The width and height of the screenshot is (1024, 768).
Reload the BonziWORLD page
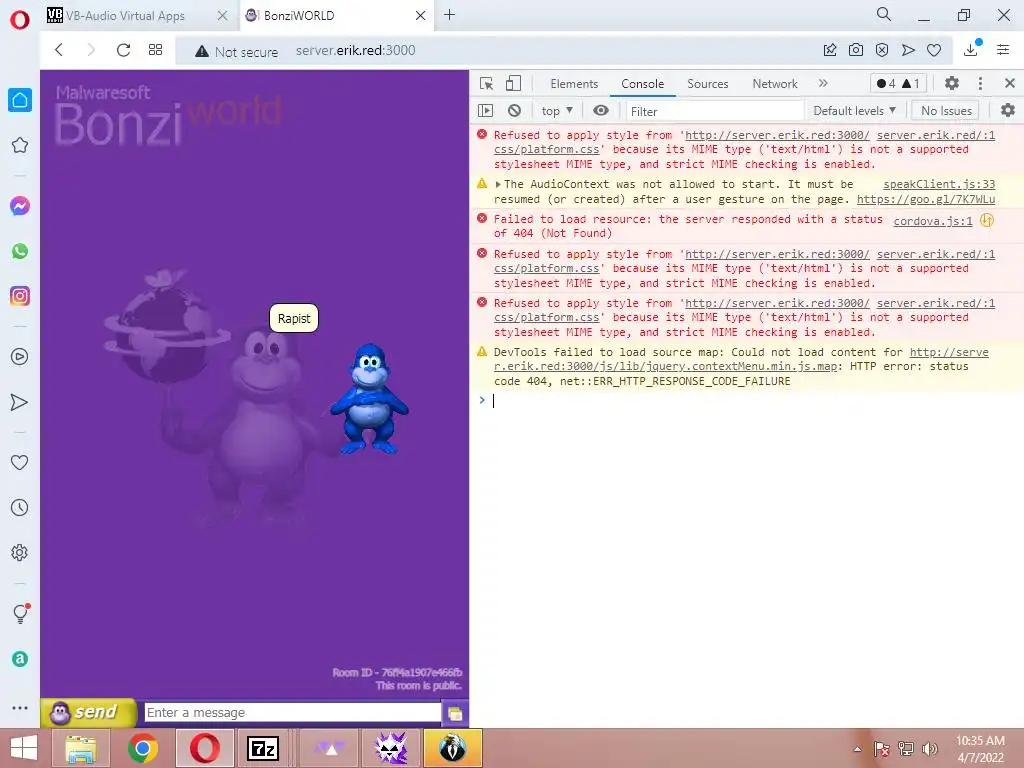click(x=123, y=50)
